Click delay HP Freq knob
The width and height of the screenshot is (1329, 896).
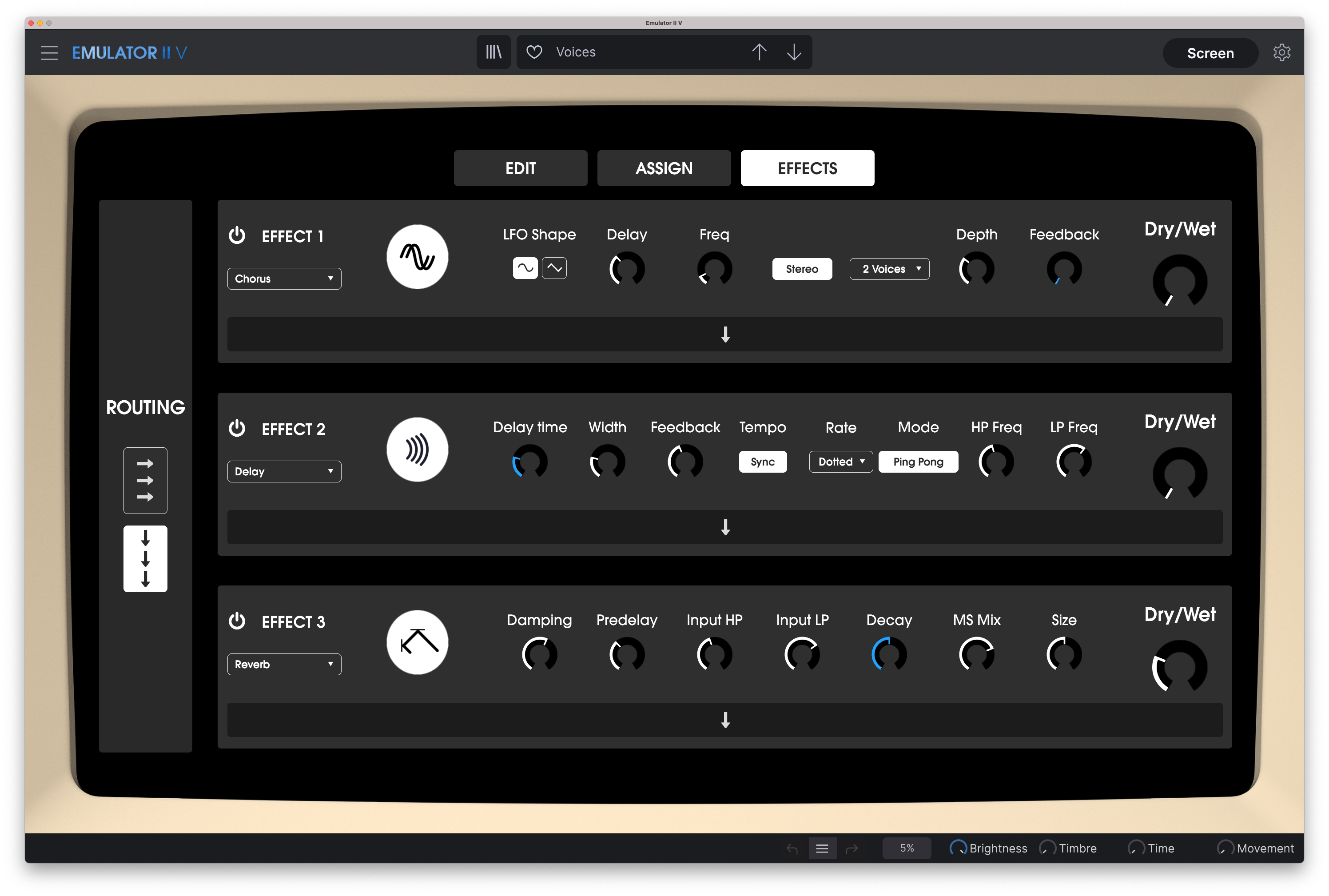click(x=996, y=462)
